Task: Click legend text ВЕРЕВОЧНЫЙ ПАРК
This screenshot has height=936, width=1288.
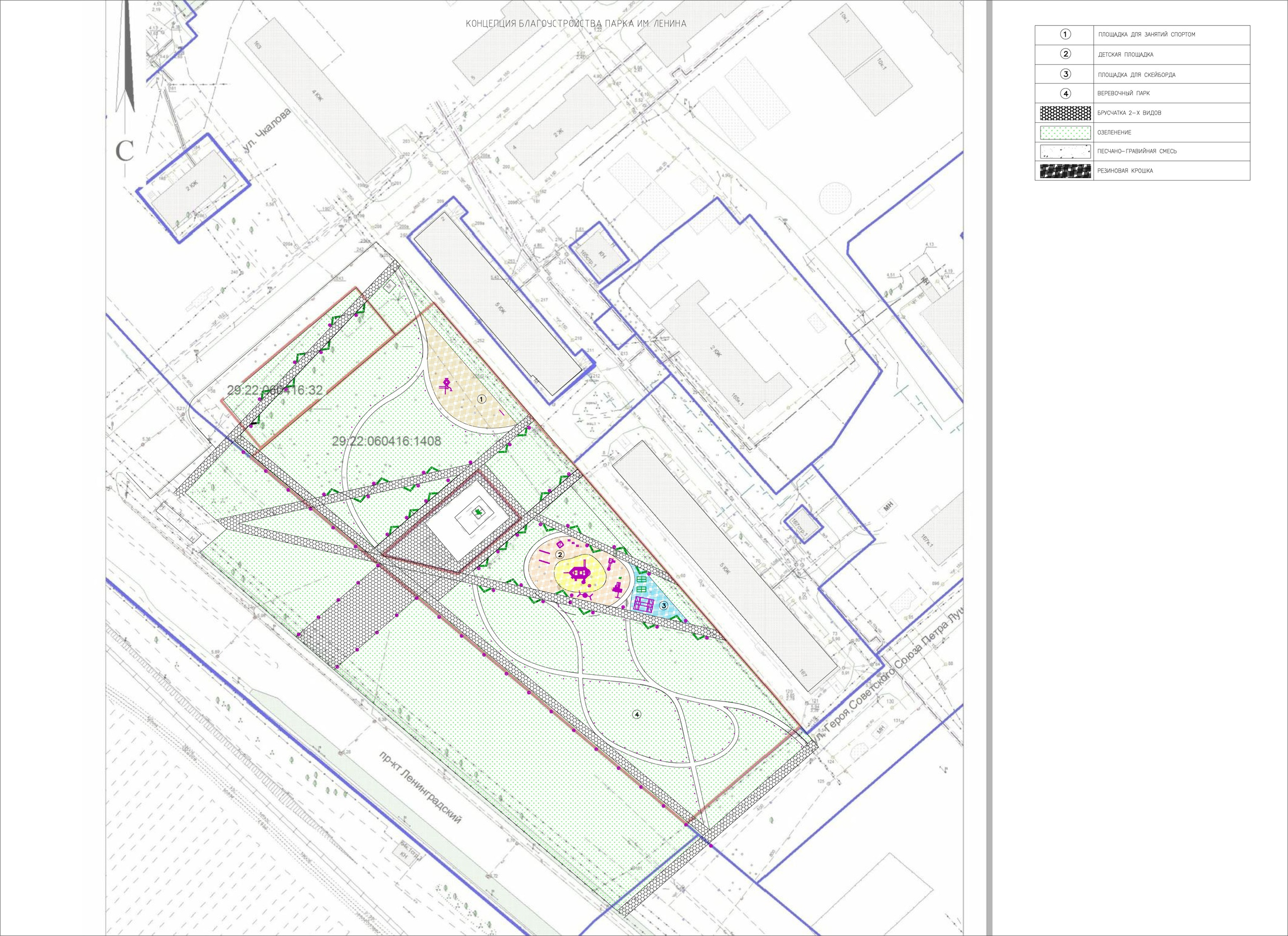Action: 1123,93
